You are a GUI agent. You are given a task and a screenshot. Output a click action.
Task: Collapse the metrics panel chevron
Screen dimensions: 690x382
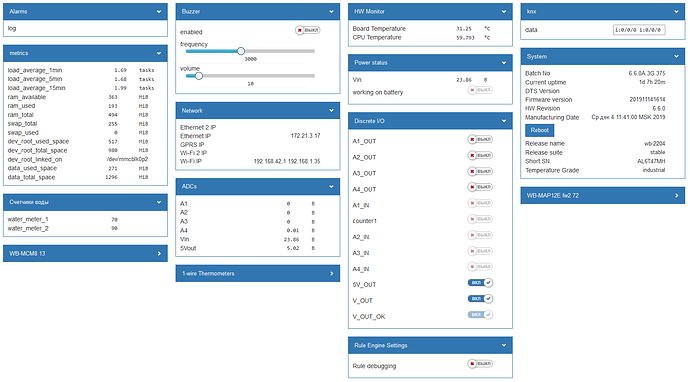(159, 53)
